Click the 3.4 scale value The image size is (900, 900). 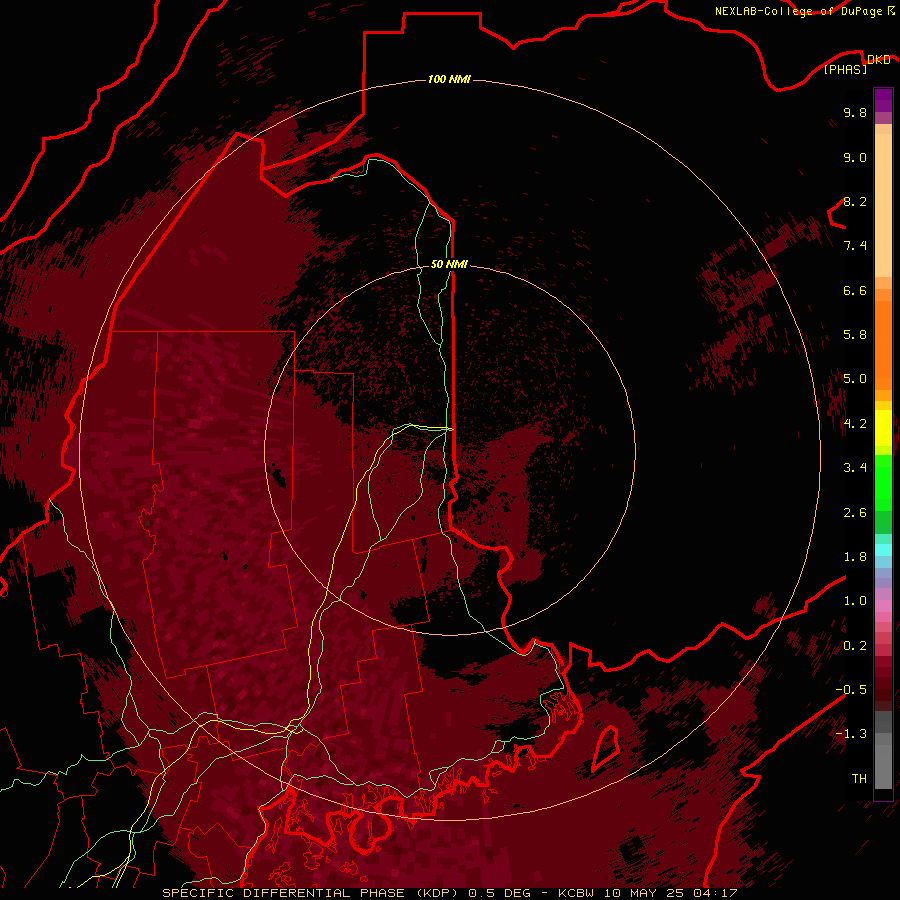point(855,468)
